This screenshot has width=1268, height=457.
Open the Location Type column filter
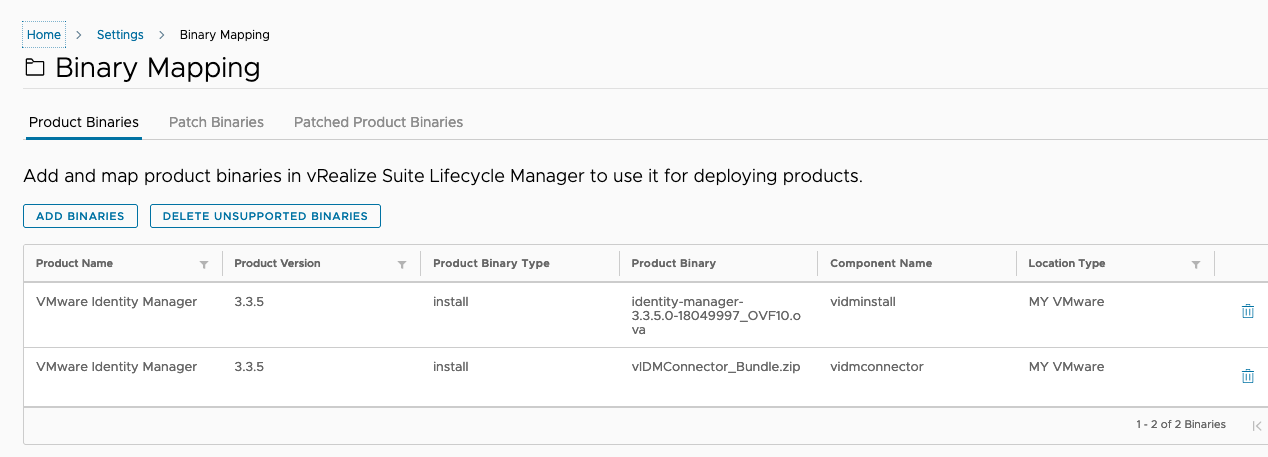1195,265
